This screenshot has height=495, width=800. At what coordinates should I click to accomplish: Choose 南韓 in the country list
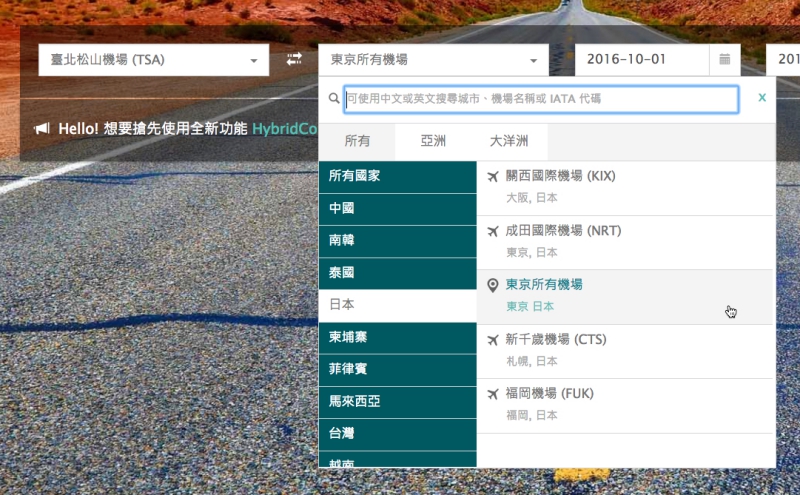(x=397, y=241)
